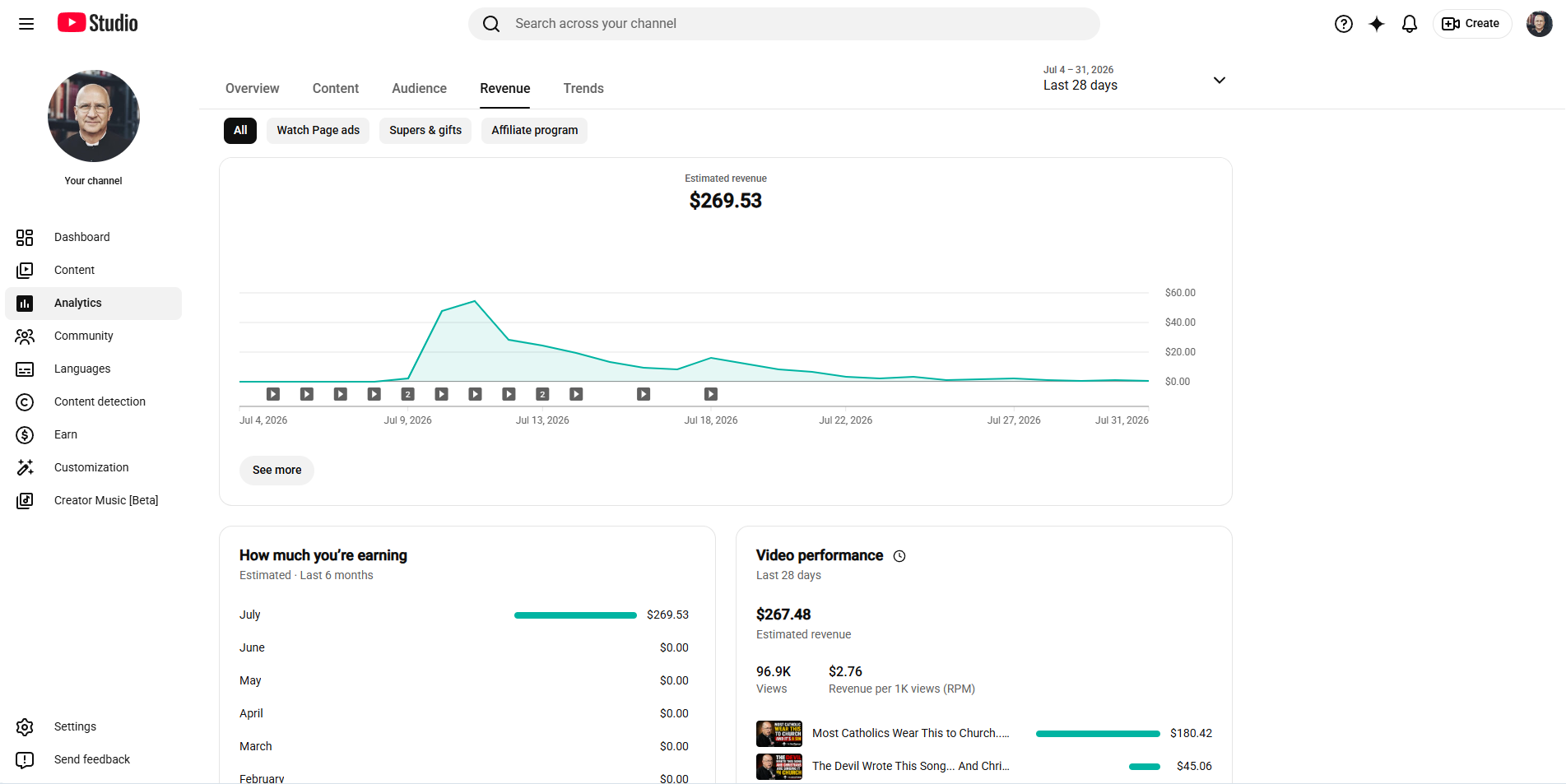
Task: Select the All revenue filter chip
Action: 240,130
